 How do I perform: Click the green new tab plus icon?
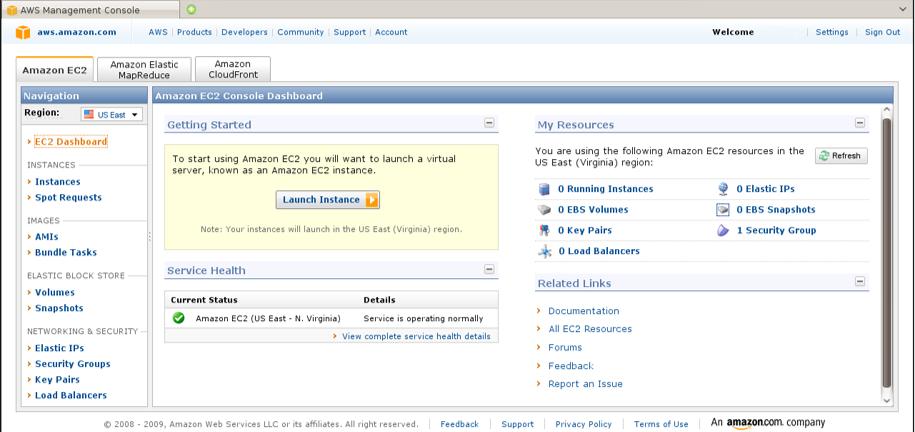(x=191, y=9)
